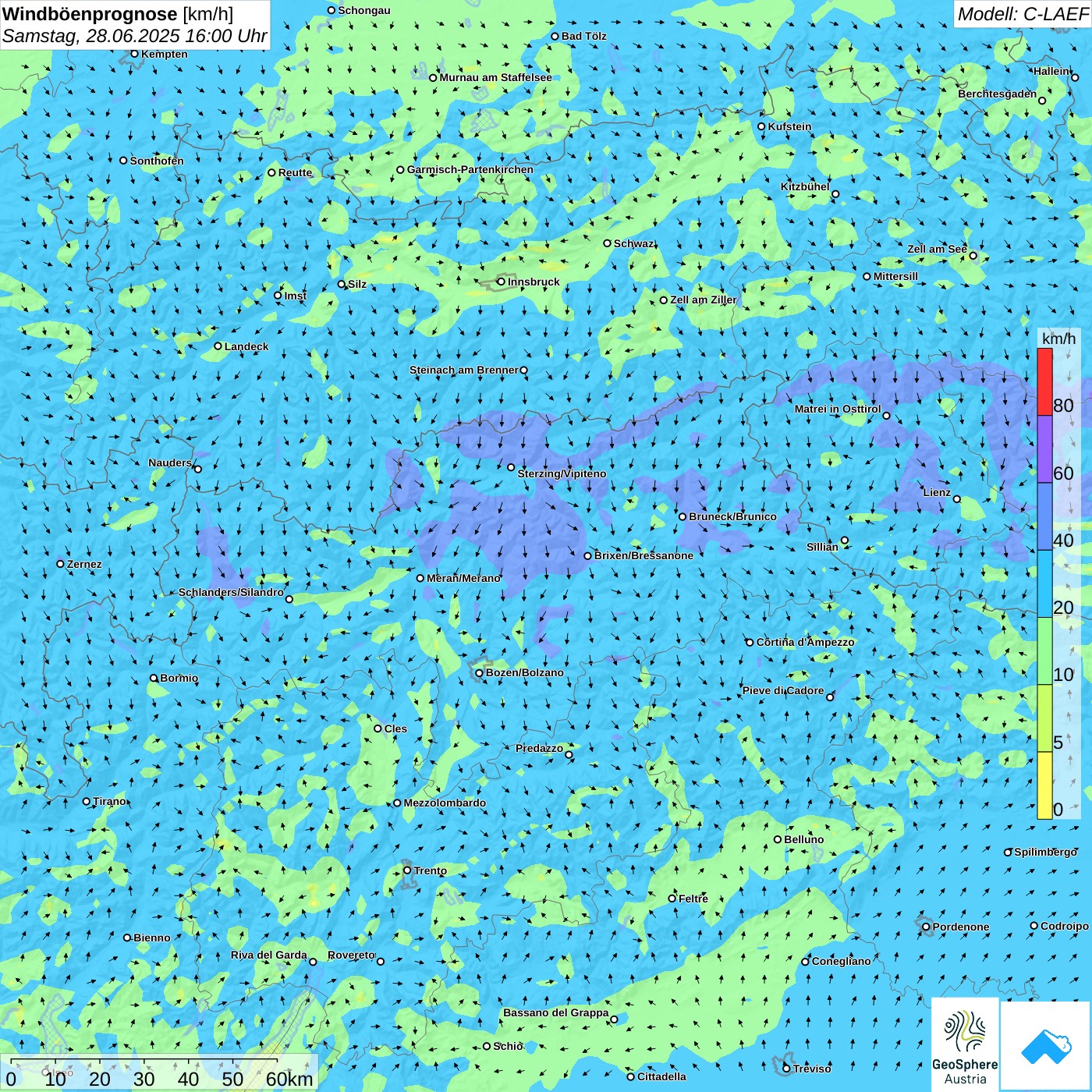Click the '60km' scale bar label

289,1079
